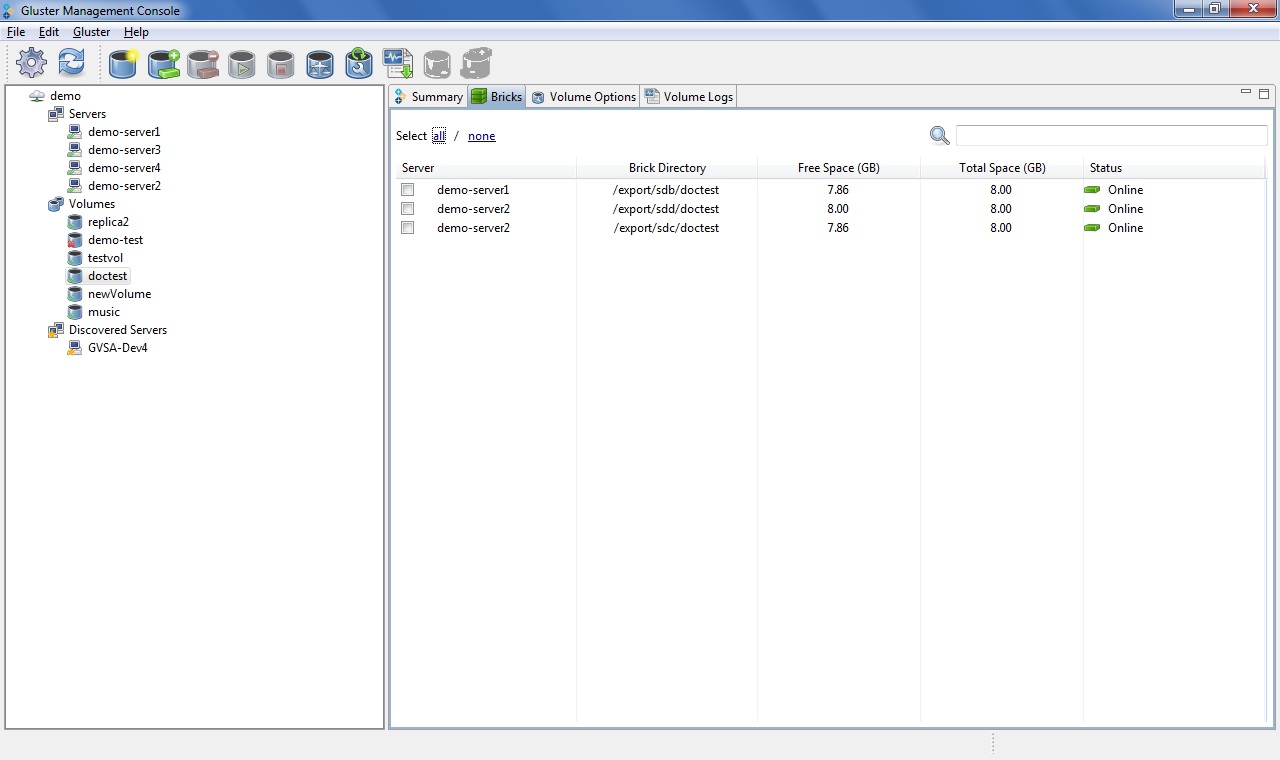This screenshot has width=1280, height=760.
Task: Select the /export/sdc/doctest brick checkbox
Action: click(407, 228)
